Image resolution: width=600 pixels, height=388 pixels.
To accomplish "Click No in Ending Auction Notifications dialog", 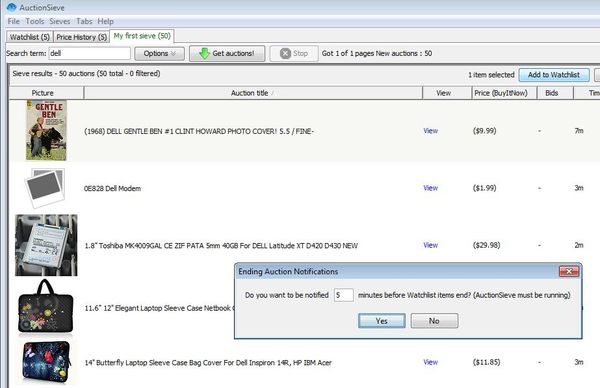I will click(434, 321).
